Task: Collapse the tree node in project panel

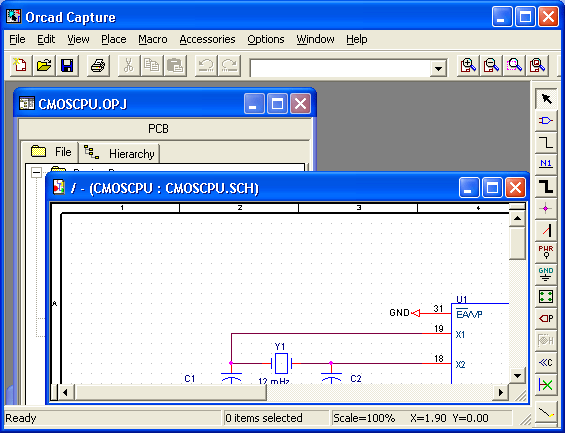Action: pyautogui.click(x=36, y=173)
